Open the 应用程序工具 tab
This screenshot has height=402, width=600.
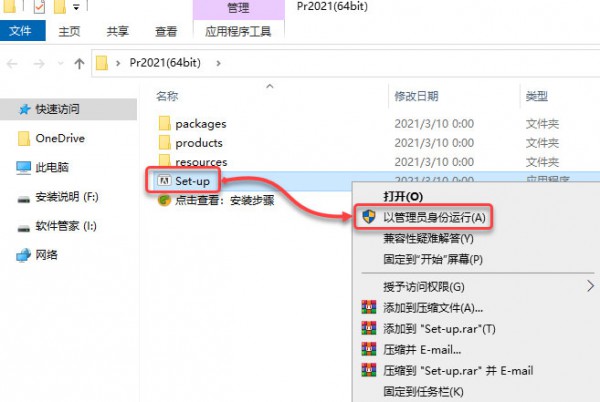coord(238,31)
